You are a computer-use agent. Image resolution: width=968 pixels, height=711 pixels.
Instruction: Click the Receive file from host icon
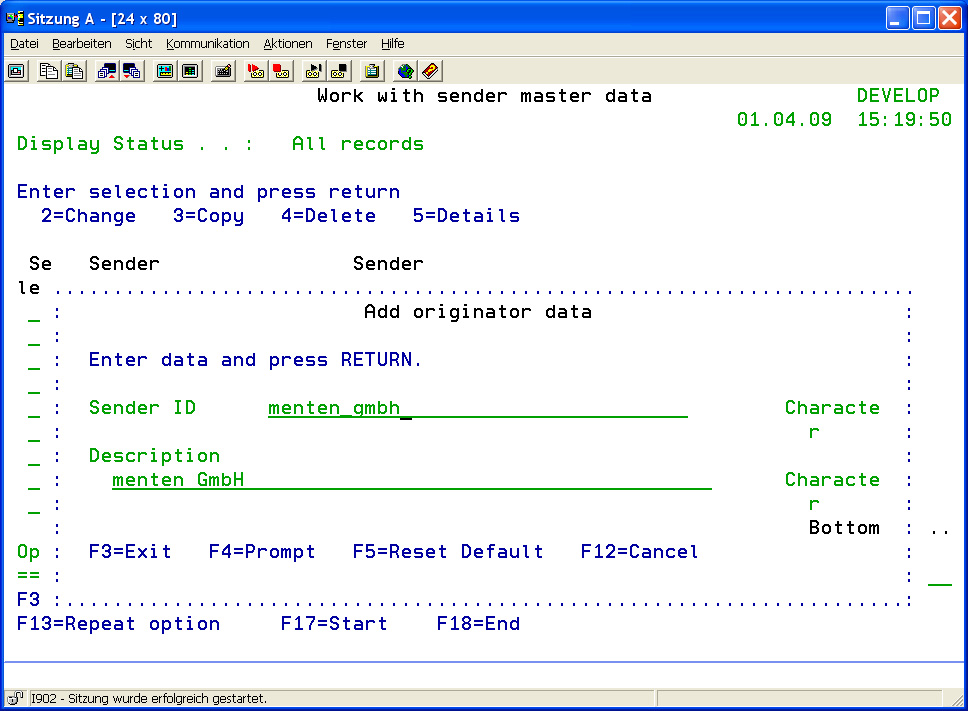click(x=132, y=71)
